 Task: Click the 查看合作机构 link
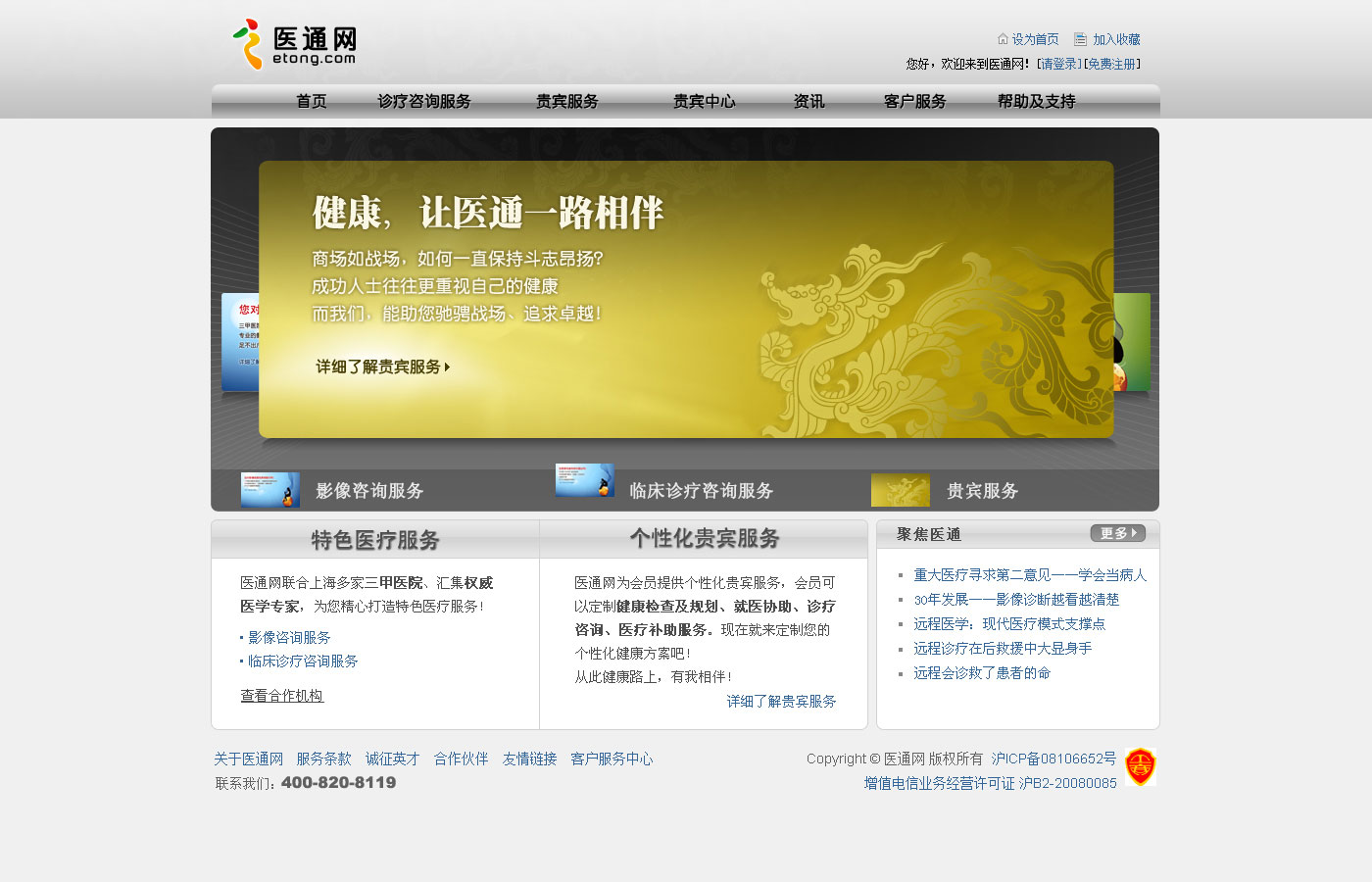[282, 696]
